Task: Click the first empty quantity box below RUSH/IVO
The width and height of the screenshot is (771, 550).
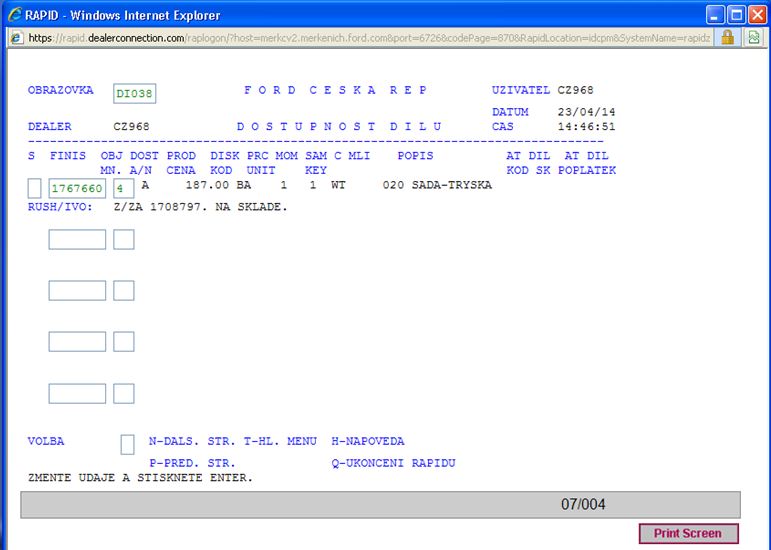Action: coord(123,239)
